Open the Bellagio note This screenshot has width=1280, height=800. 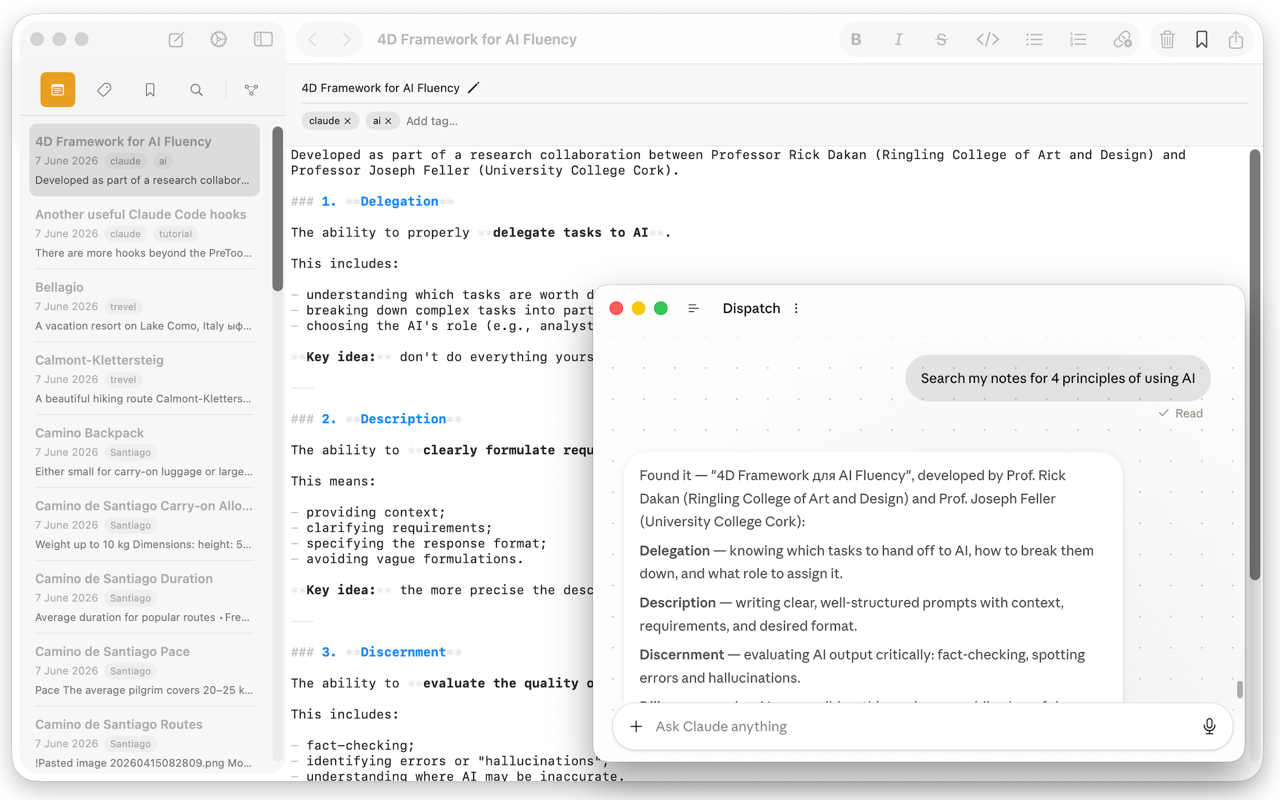tap(144, 306)
